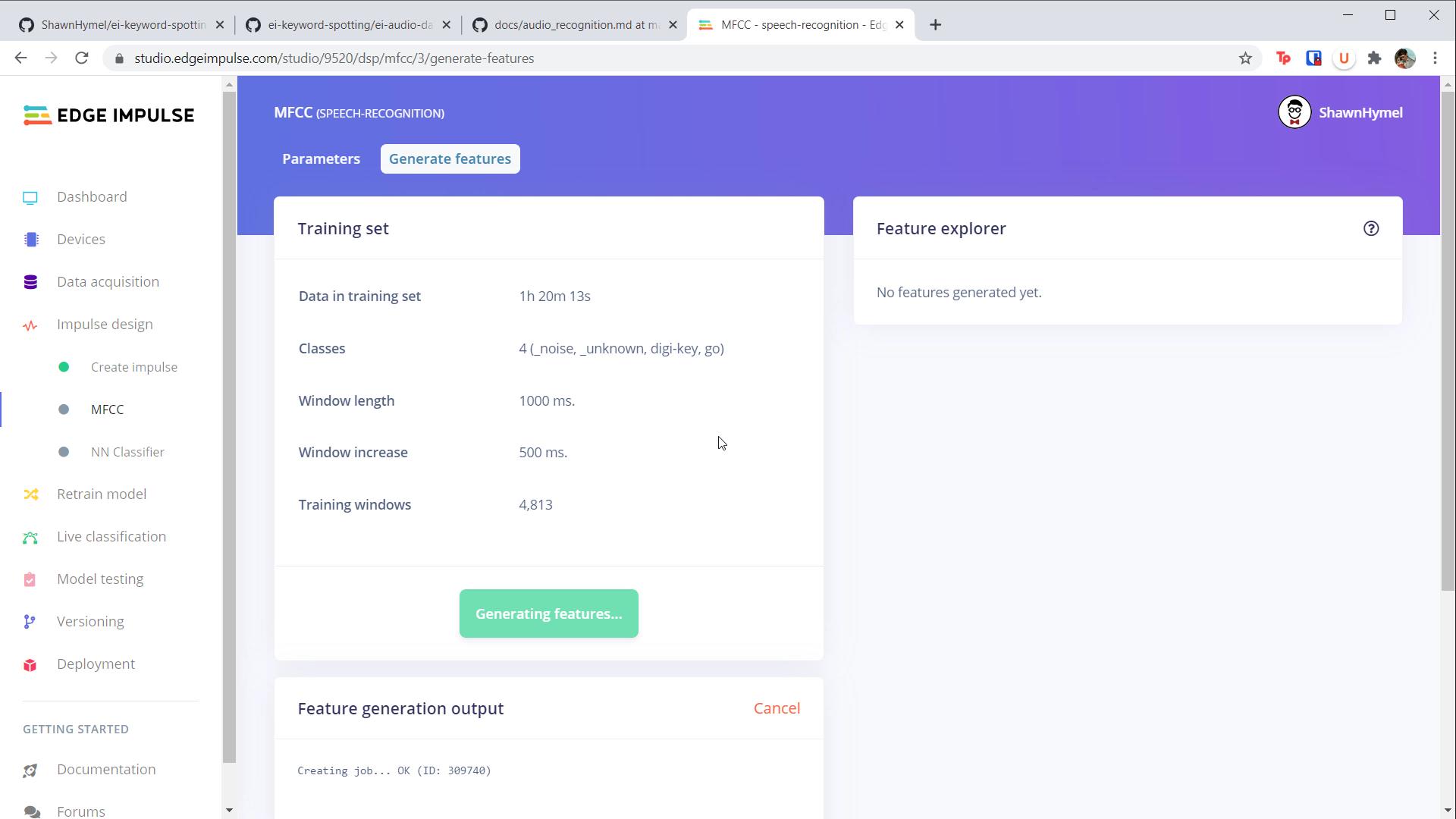Toggle Create impulse status dot
The width and height of the screenshot is (1456, 819).
(62, 366)
